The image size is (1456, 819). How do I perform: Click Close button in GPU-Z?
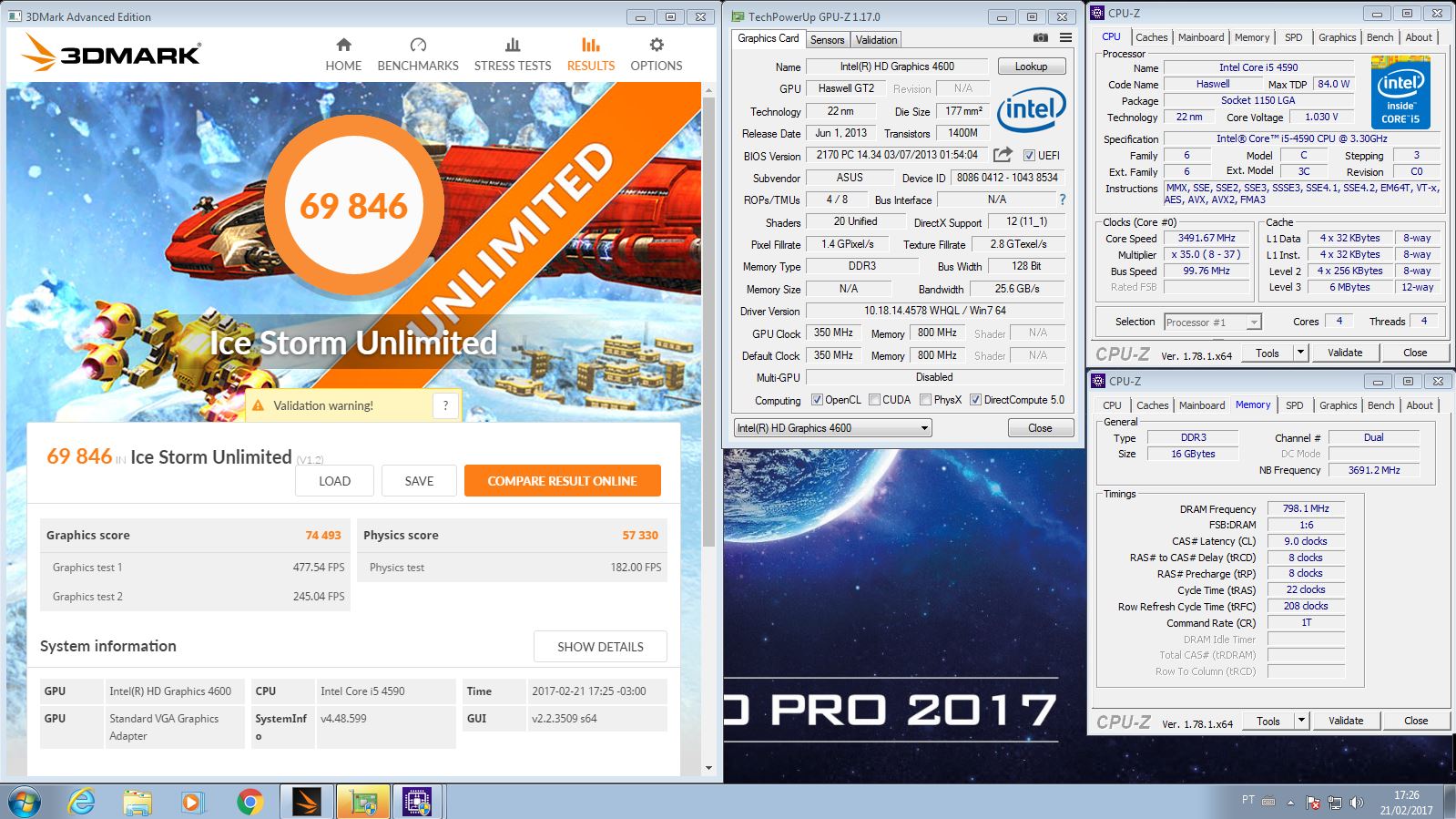[1040, 428]
